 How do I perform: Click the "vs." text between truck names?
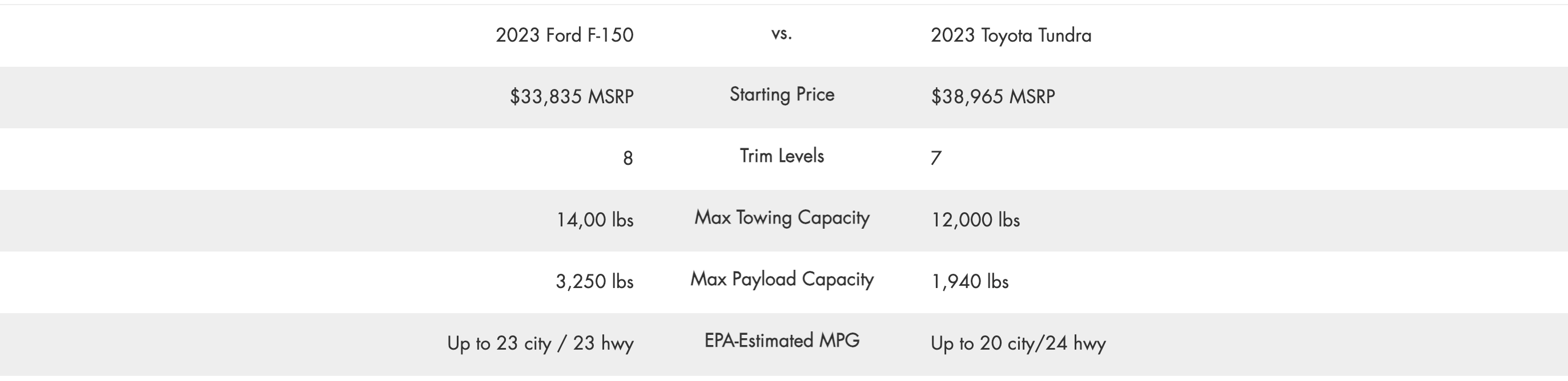click(782, 34)
